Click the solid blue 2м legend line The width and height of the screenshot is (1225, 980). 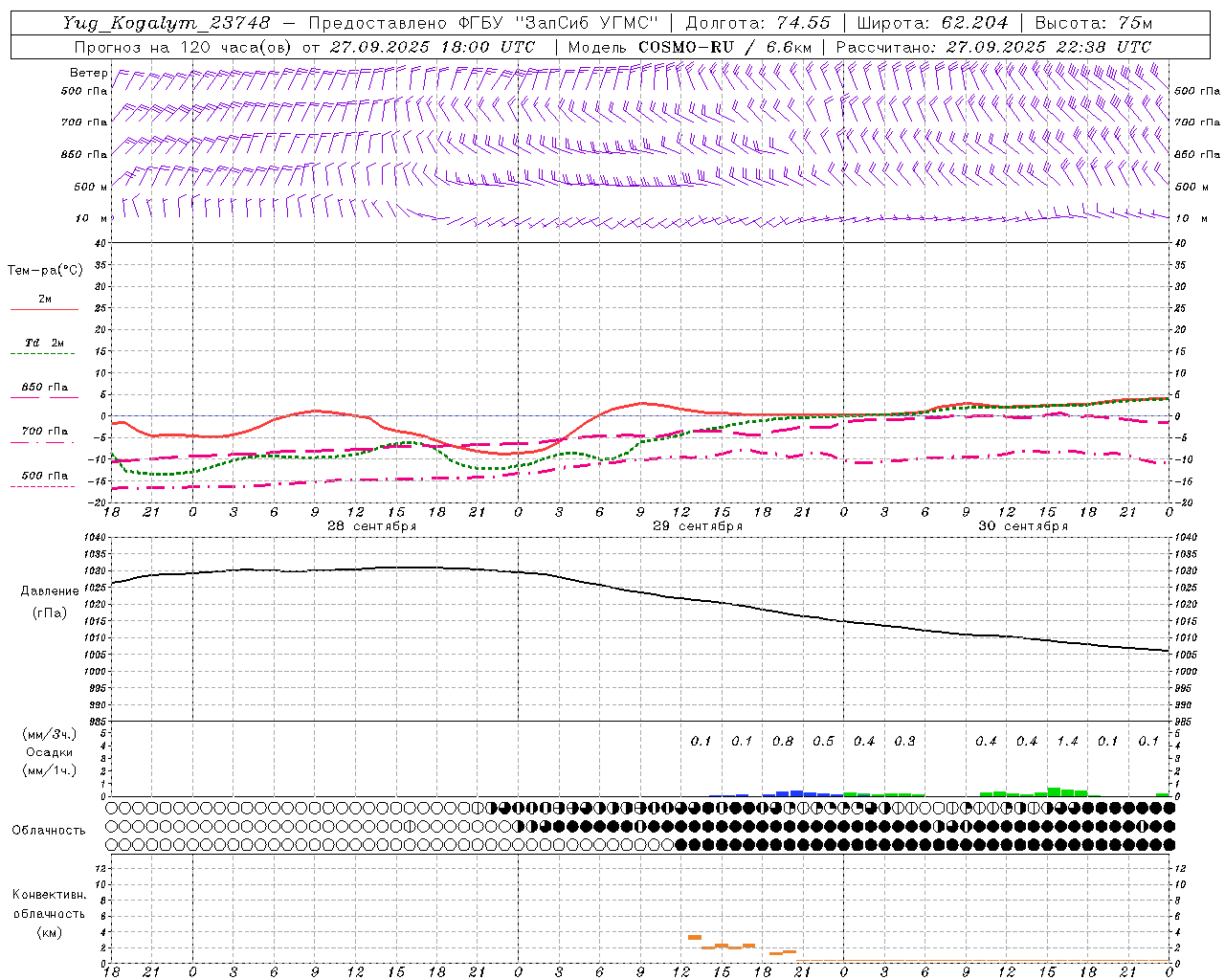click(x=44, y=309)
